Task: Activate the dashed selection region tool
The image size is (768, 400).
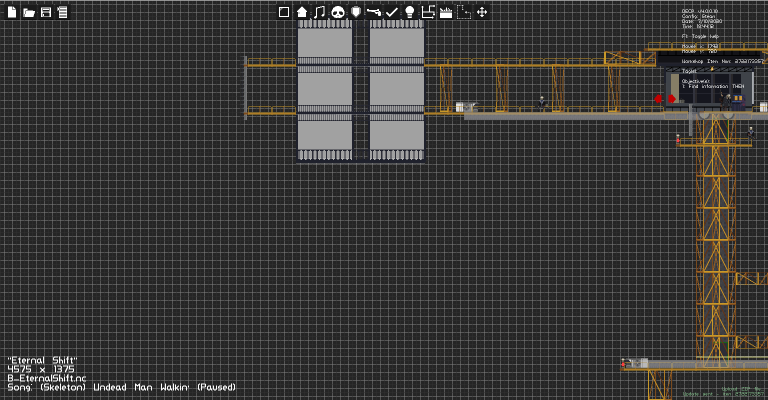Action: point(464,12)
